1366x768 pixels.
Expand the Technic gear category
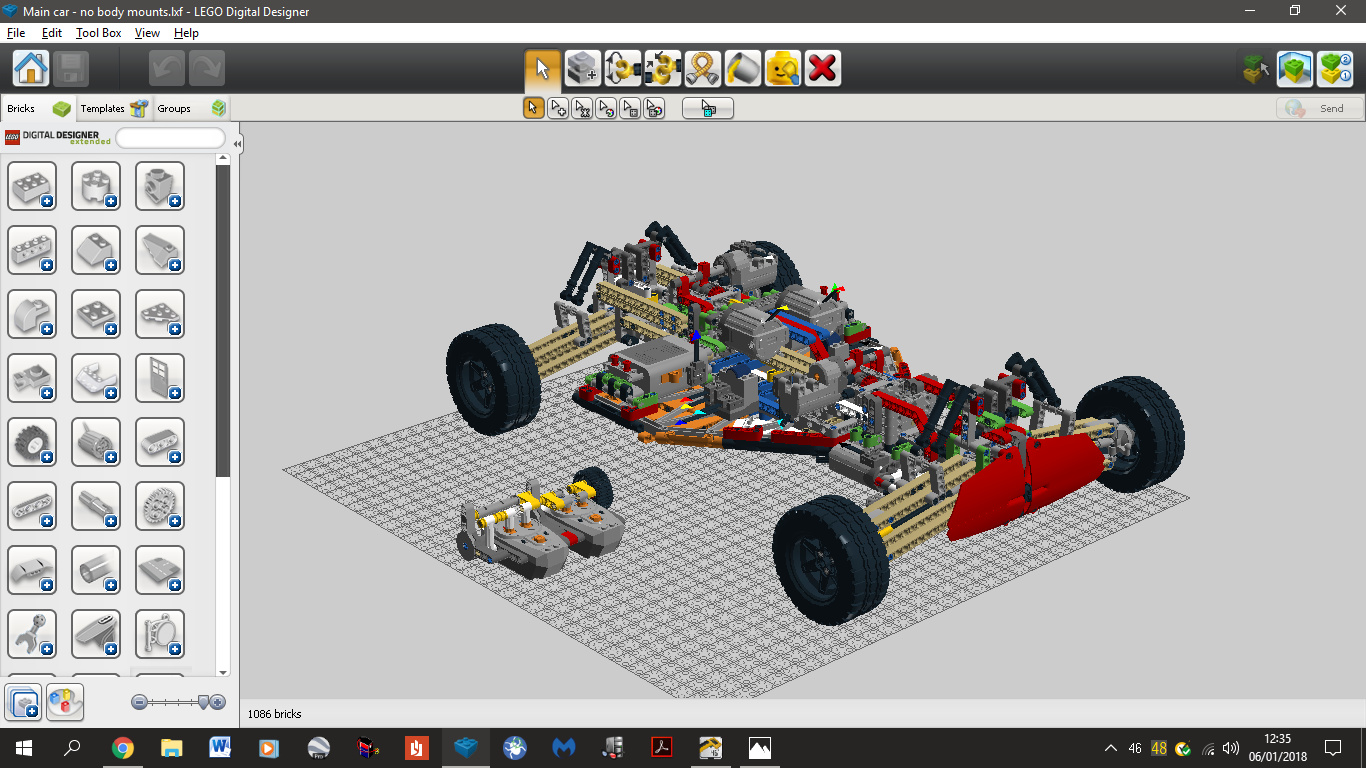coord(160,506)
